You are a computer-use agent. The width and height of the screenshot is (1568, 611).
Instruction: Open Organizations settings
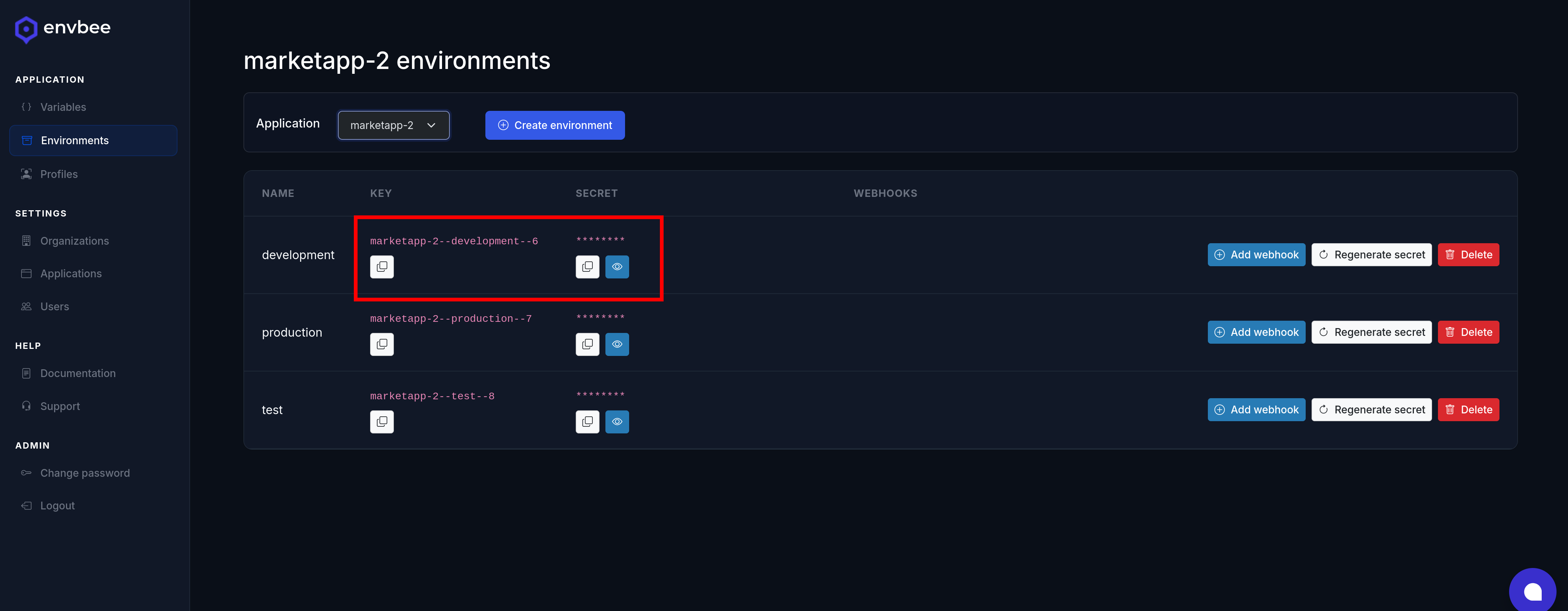94,241
